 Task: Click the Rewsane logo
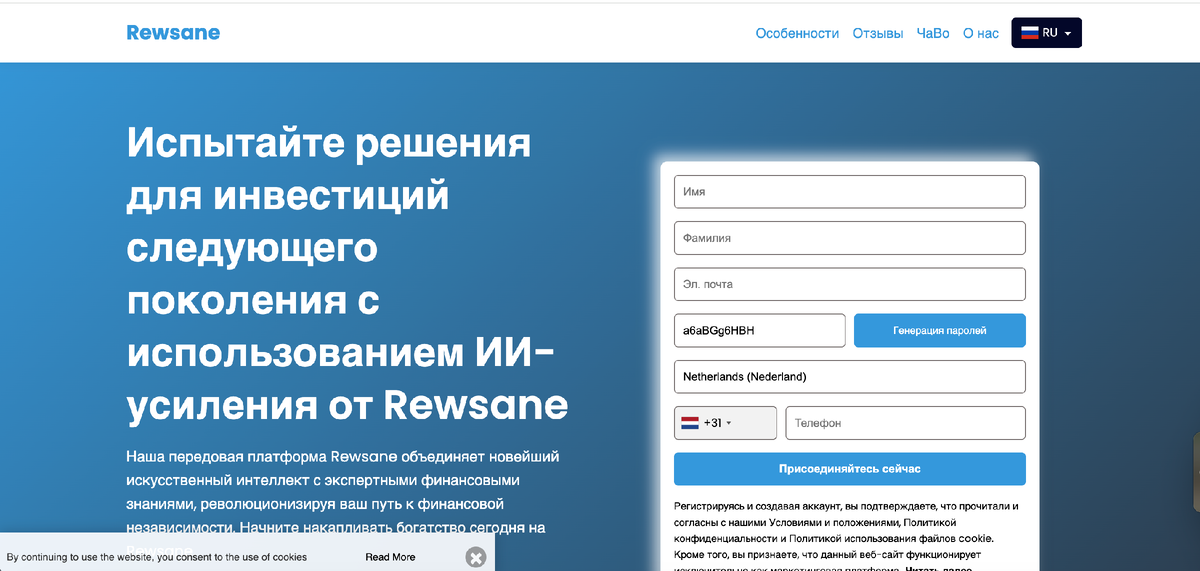click(173, 33)
